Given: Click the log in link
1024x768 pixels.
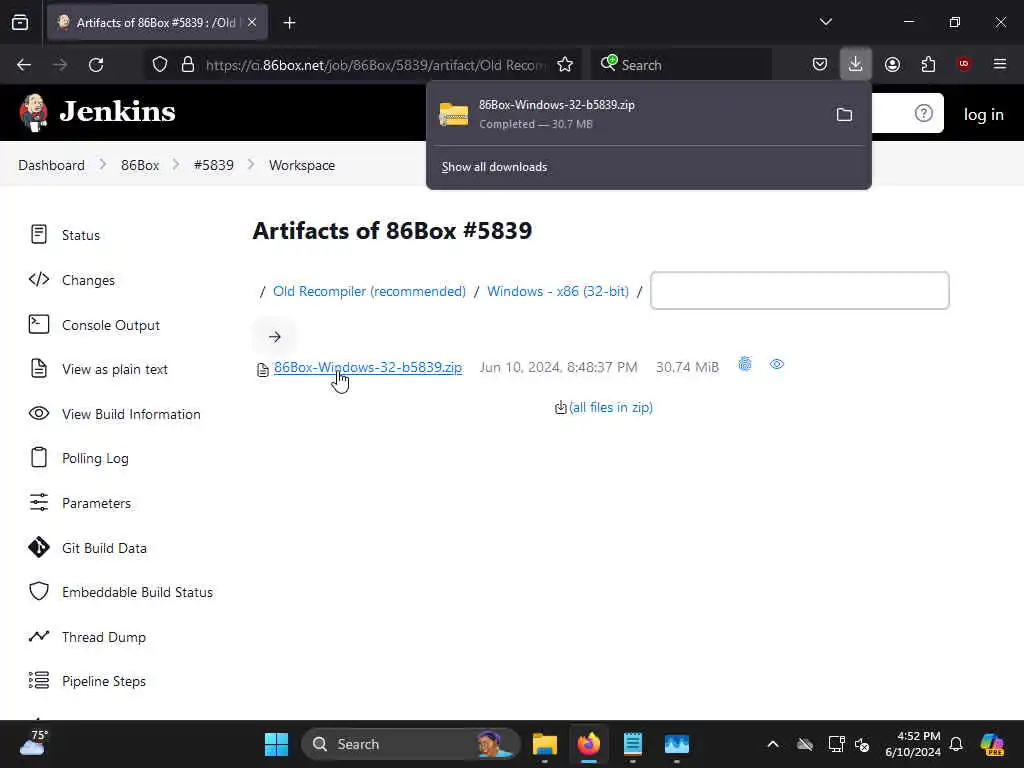Looking at the screenshot, I should click(984, 114).
